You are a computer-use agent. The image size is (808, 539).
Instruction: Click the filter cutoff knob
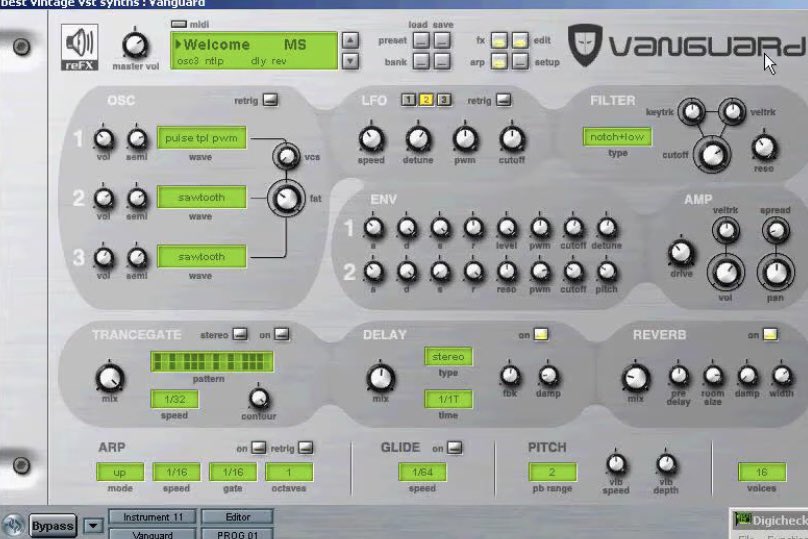coord(712,154)
